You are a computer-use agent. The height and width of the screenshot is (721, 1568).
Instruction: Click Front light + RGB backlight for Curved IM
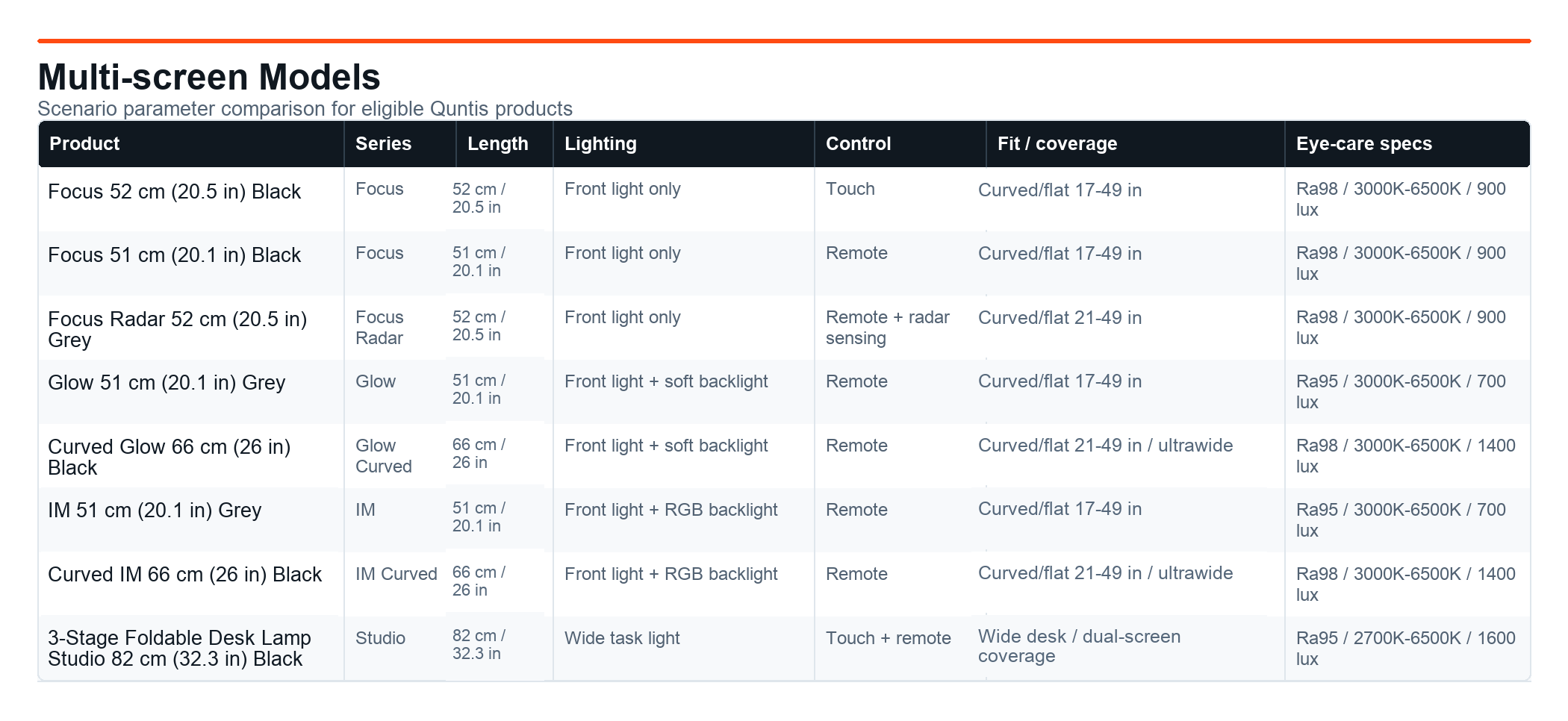(671, 574)
